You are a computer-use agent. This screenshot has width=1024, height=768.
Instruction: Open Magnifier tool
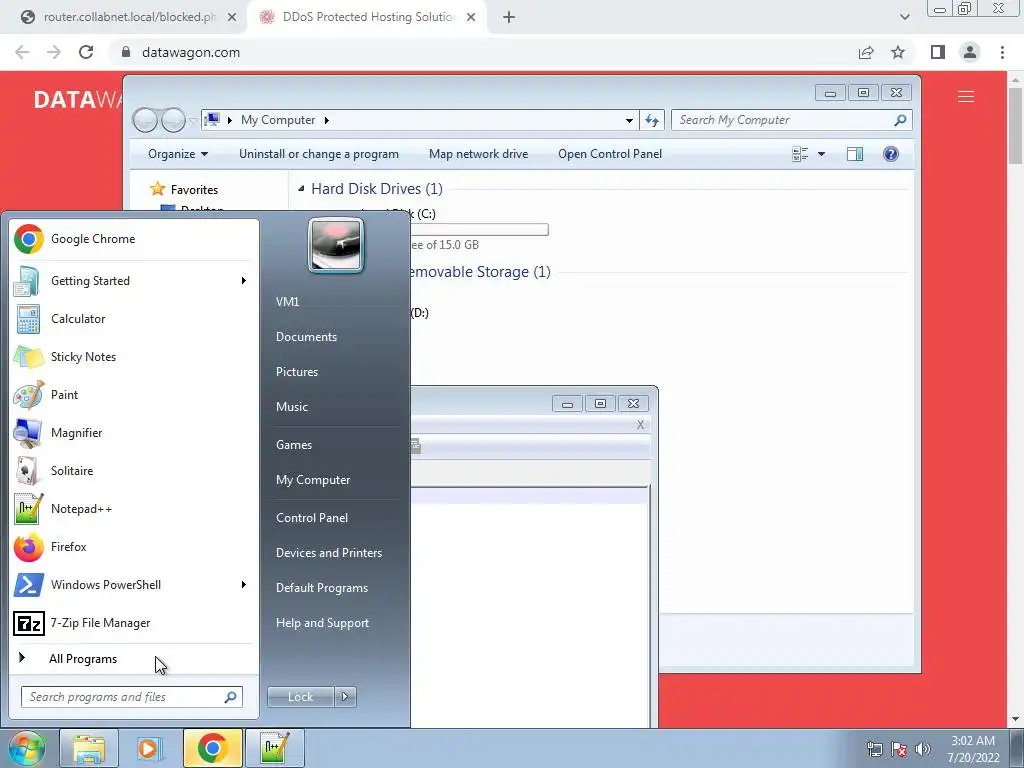coord(134,432)
